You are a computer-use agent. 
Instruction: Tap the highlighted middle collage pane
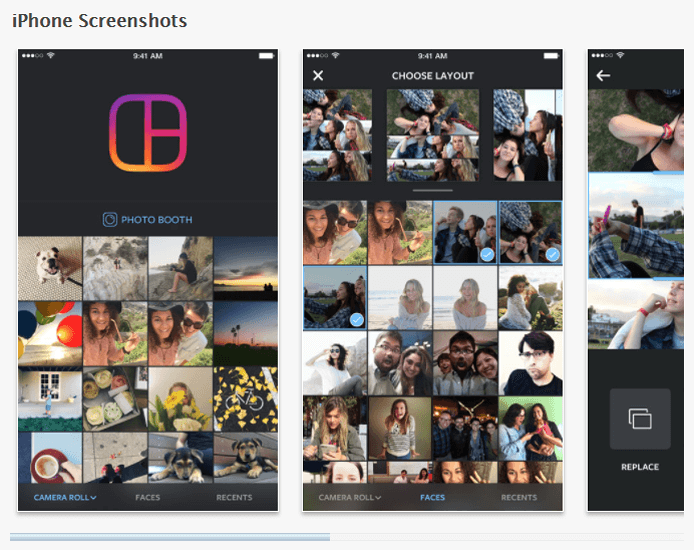click(636, 225)
